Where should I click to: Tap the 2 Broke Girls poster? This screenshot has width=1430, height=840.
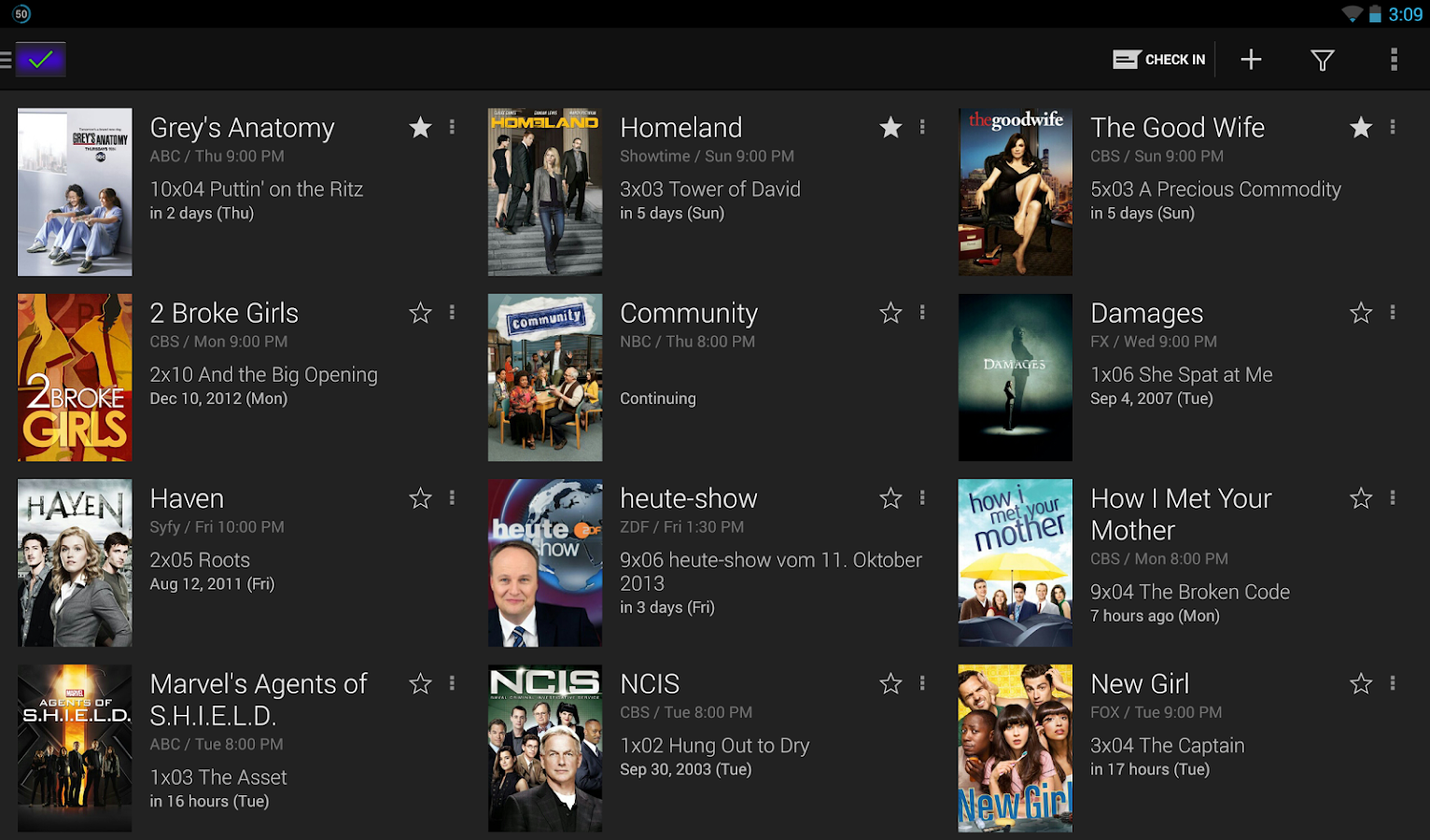point(75,378)
